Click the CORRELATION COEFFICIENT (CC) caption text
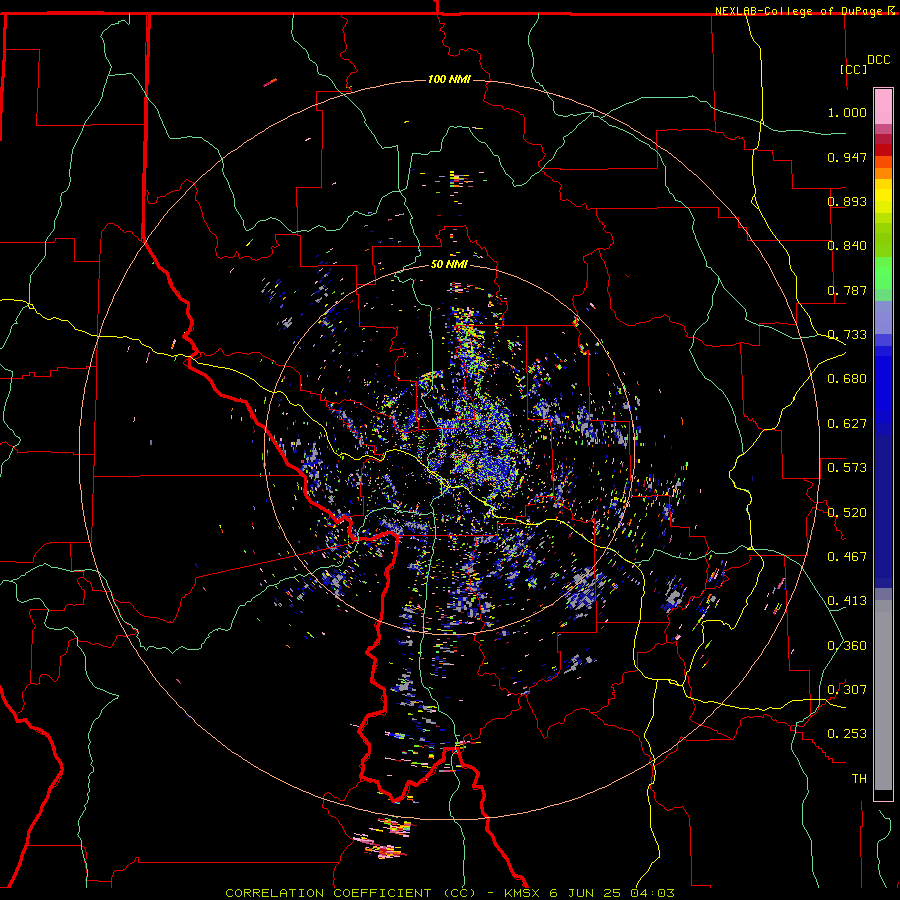 351,893
